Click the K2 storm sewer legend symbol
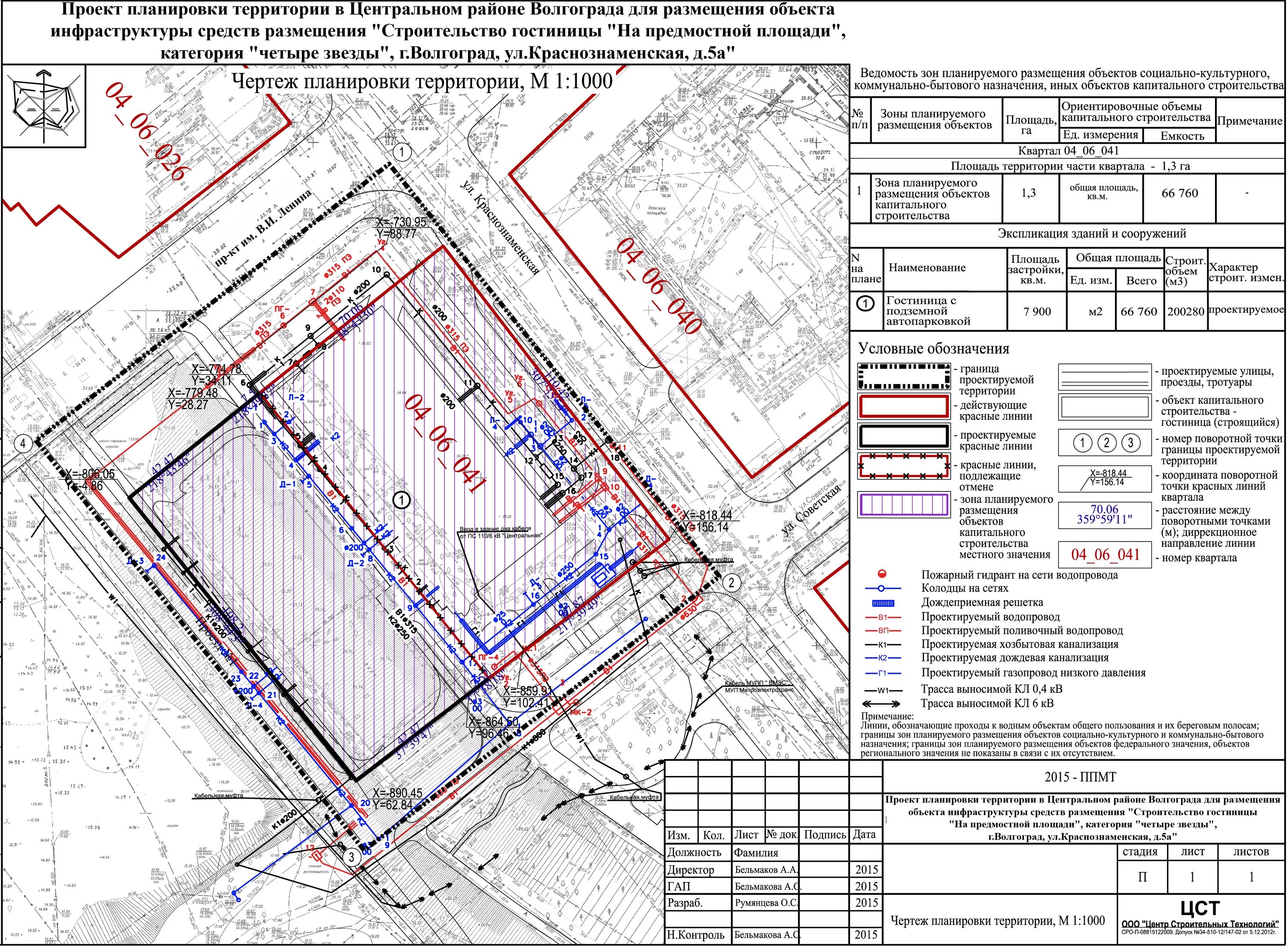This screenshot has height=946, width=1288. coord(883,658)
